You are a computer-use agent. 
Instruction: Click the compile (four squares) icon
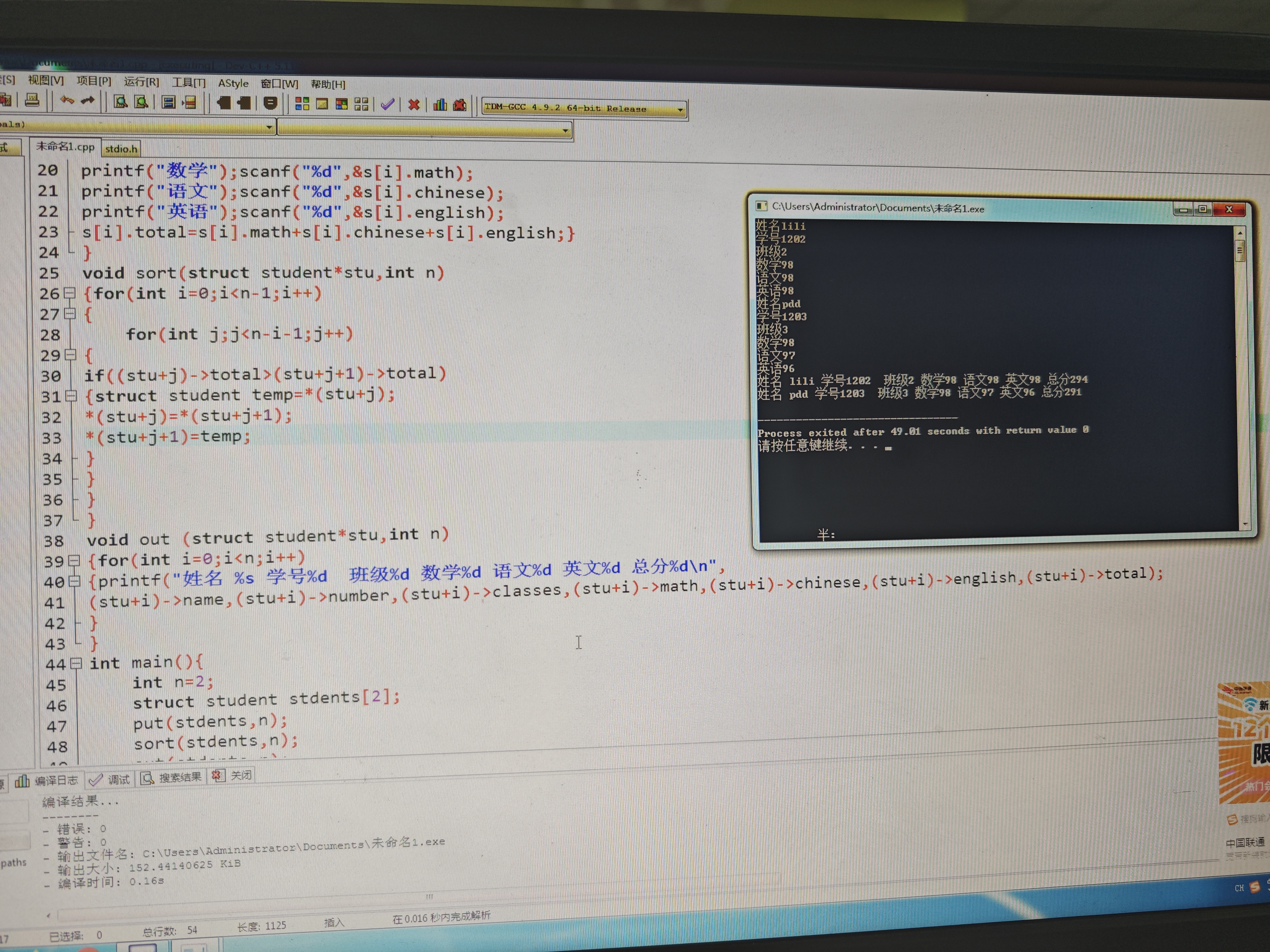click(x=302, y=104)
